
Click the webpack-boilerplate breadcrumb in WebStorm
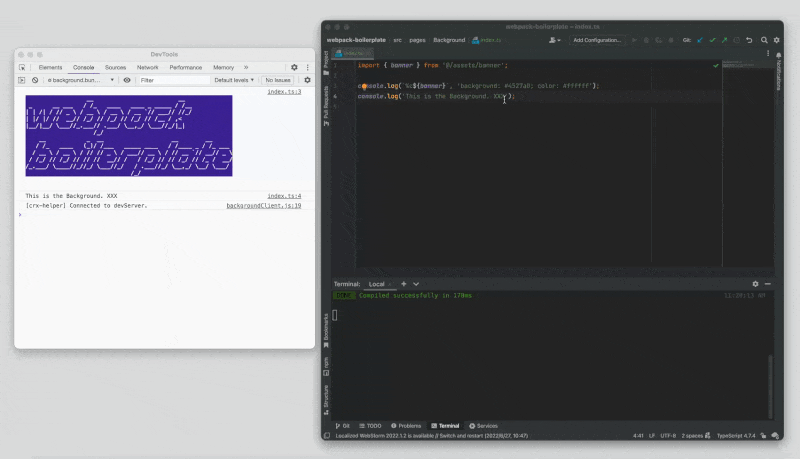click(x=356, y=40)
